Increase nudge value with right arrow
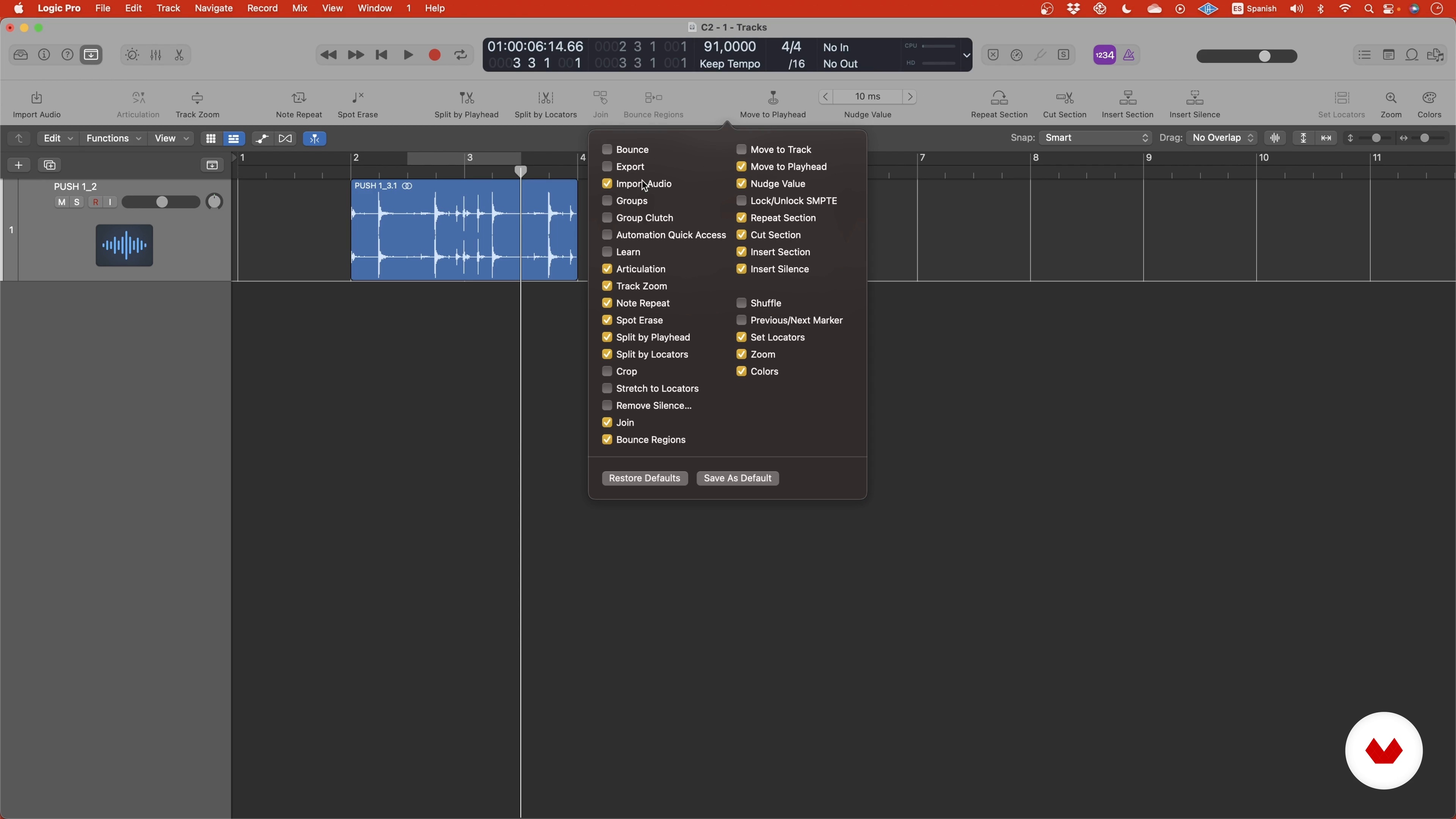 tap(910, 97)
